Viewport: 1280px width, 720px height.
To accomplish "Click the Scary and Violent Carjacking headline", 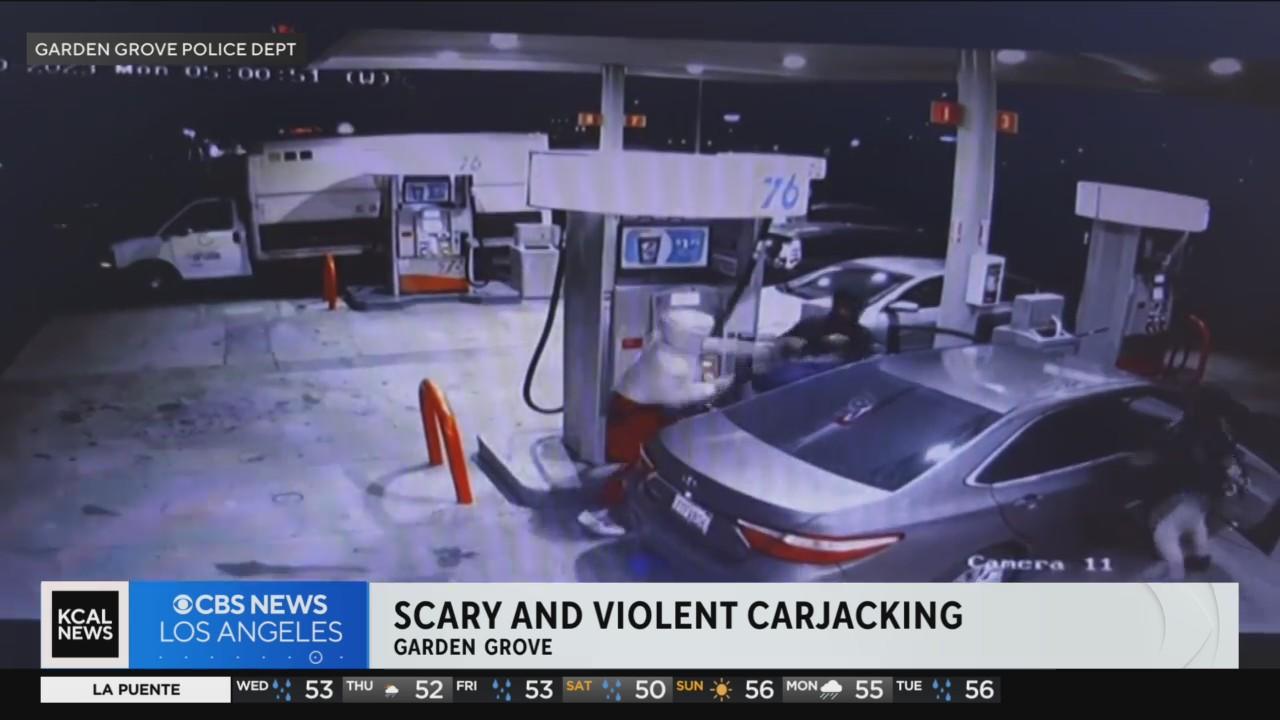I will [x=678, y=615].
